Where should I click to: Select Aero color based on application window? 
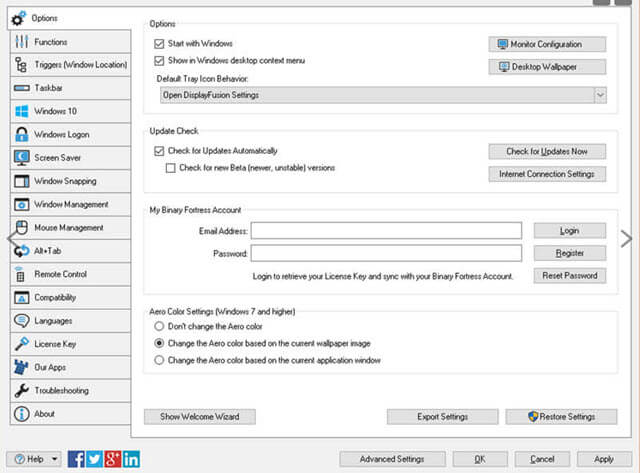pos(159,360)
